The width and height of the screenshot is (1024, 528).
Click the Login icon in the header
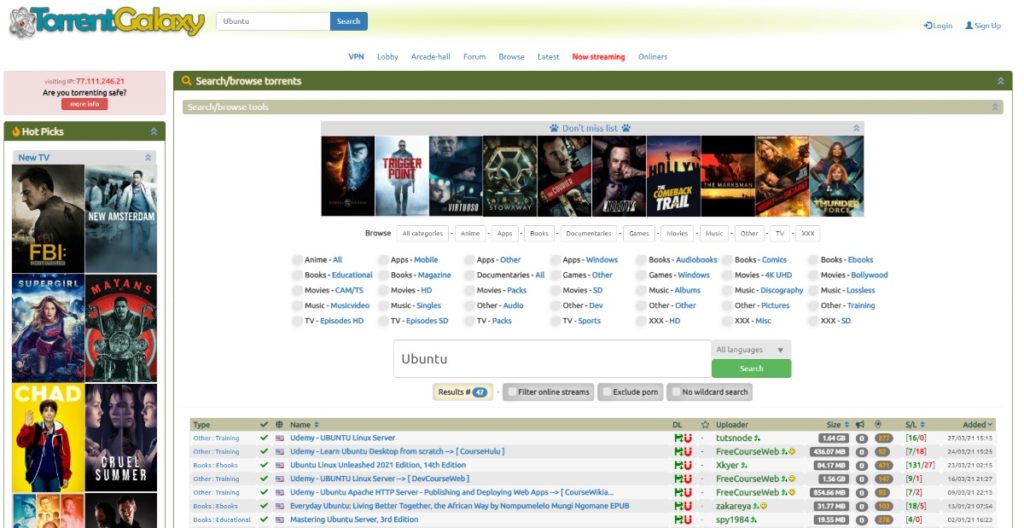click(927, 25)
